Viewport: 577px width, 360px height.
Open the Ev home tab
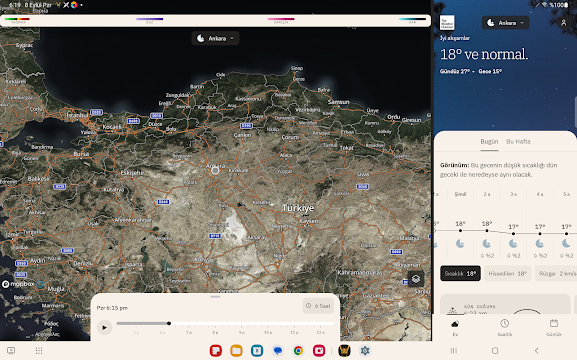click(x=455, y=328)
